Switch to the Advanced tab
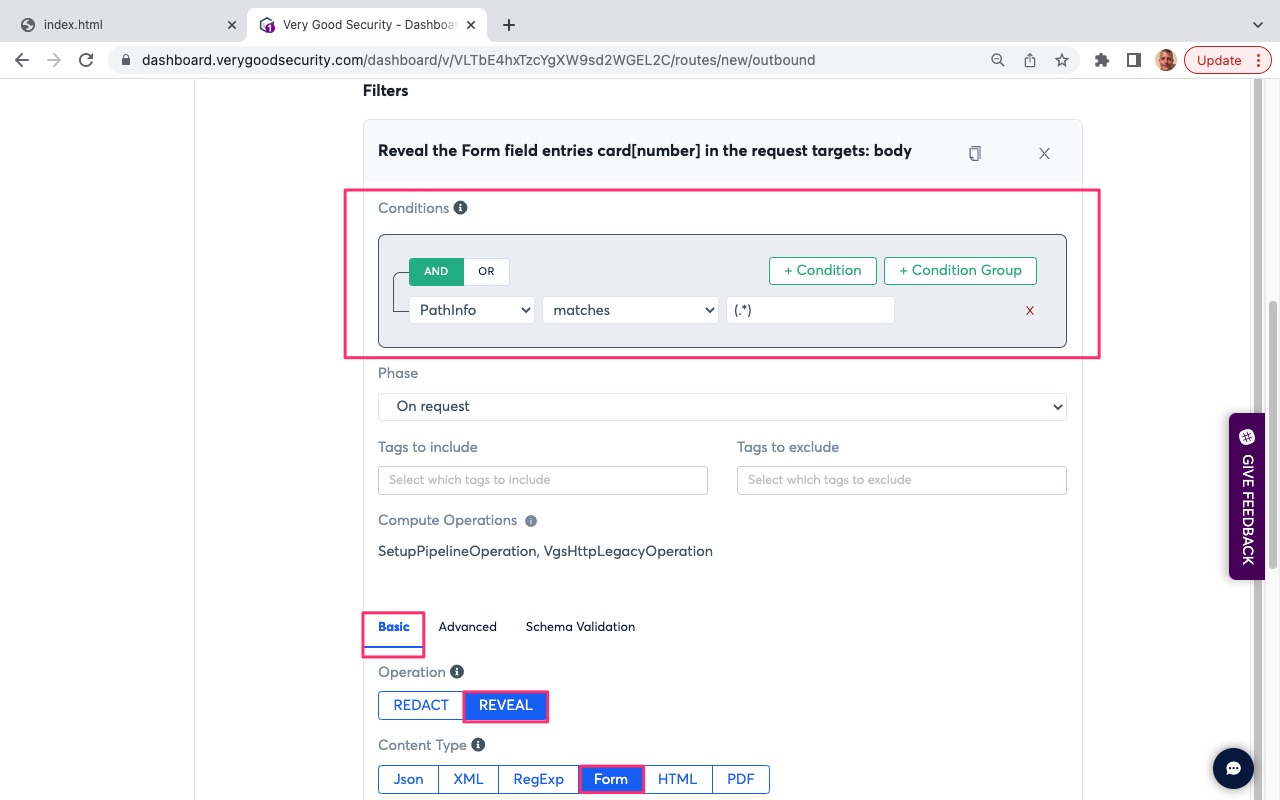 [x=467, y=627]
